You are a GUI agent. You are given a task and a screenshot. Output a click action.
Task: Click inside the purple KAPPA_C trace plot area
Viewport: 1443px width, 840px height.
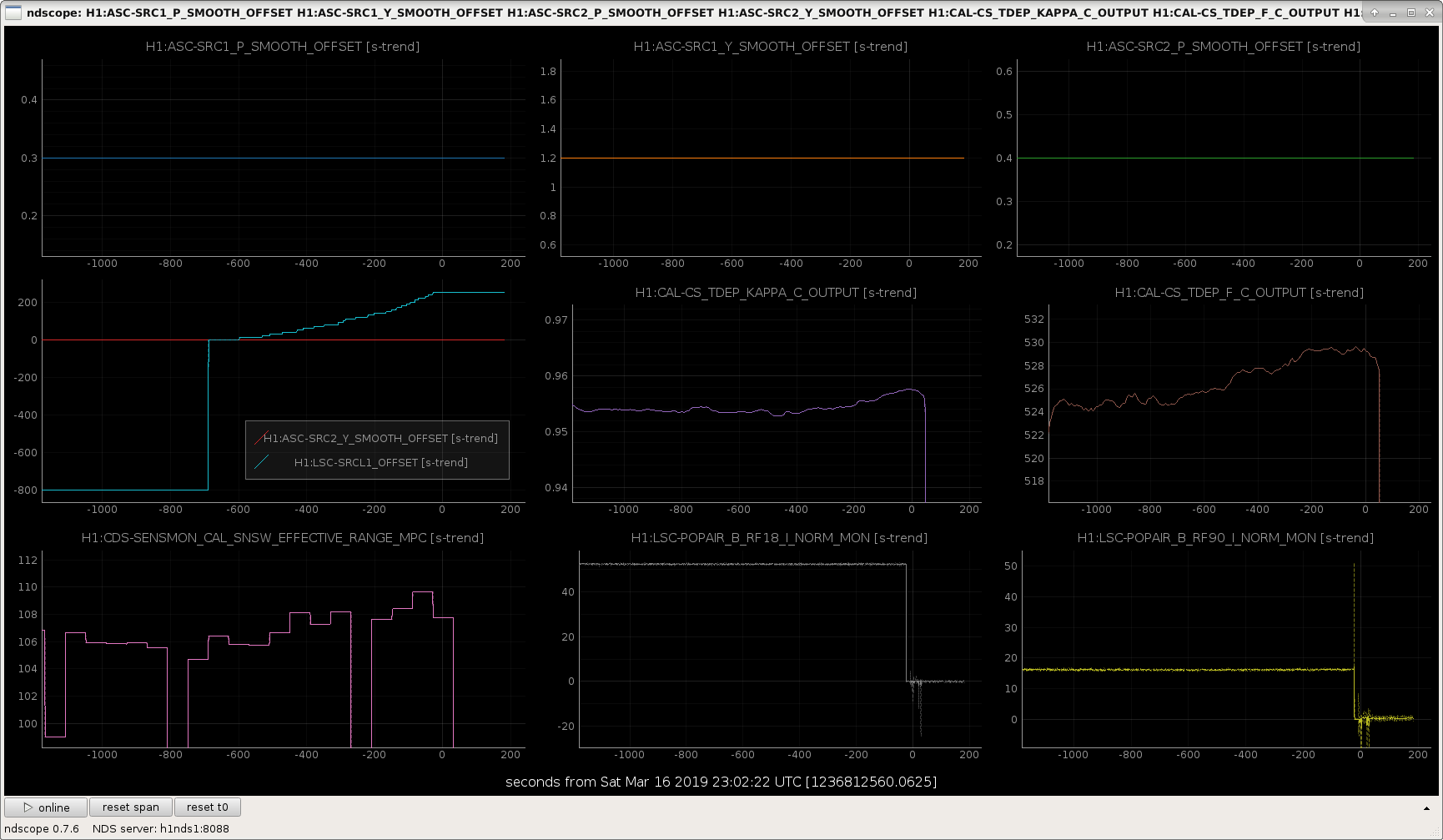click(x=777, y=405)
